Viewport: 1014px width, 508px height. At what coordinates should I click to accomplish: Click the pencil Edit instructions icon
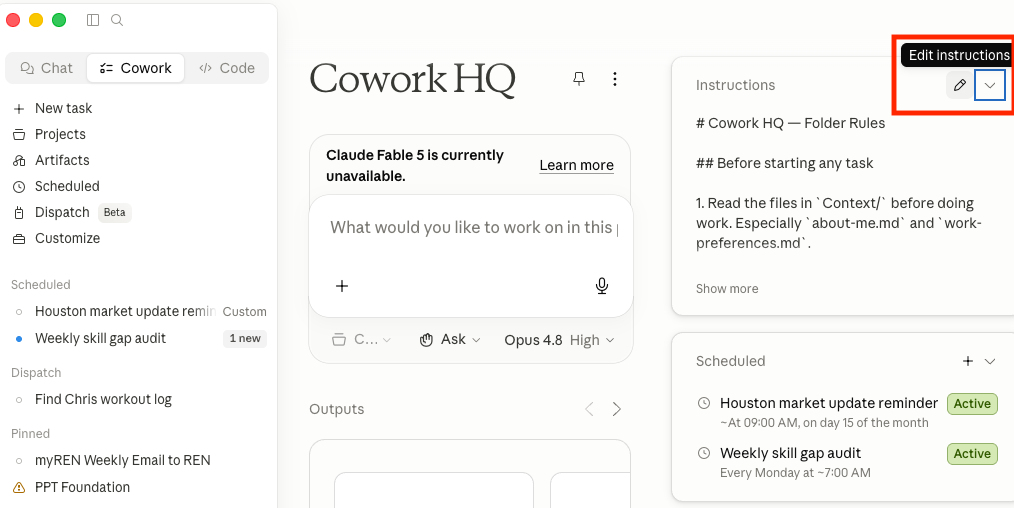(960, 85)
